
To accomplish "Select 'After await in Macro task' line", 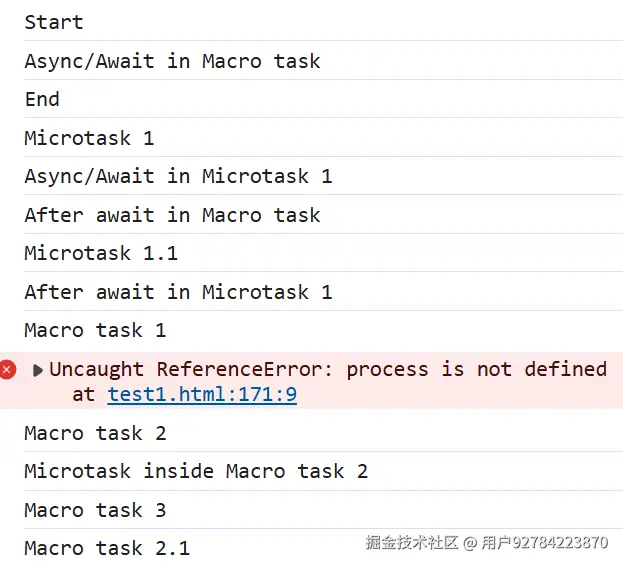I will point(172,215).
